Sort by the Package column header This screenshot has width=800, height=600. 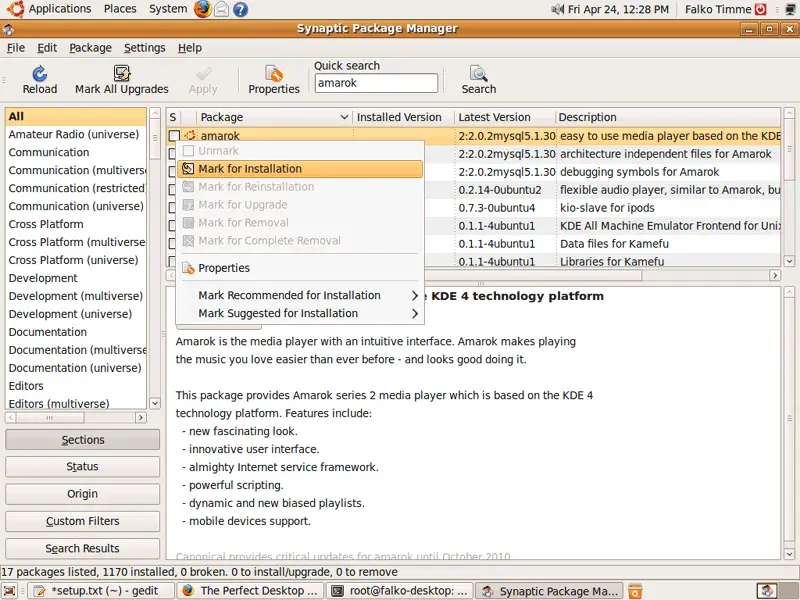point(274,117)
